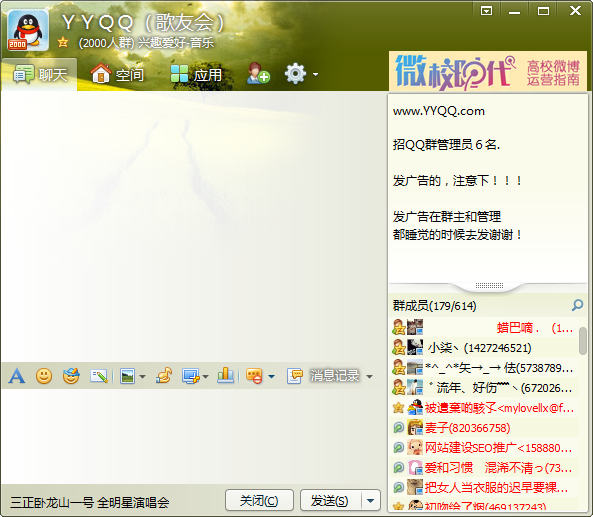Open the 微校时代 banner ad
Image resolution: width=593 pixels, height=517 pixels.
[488, 71]
